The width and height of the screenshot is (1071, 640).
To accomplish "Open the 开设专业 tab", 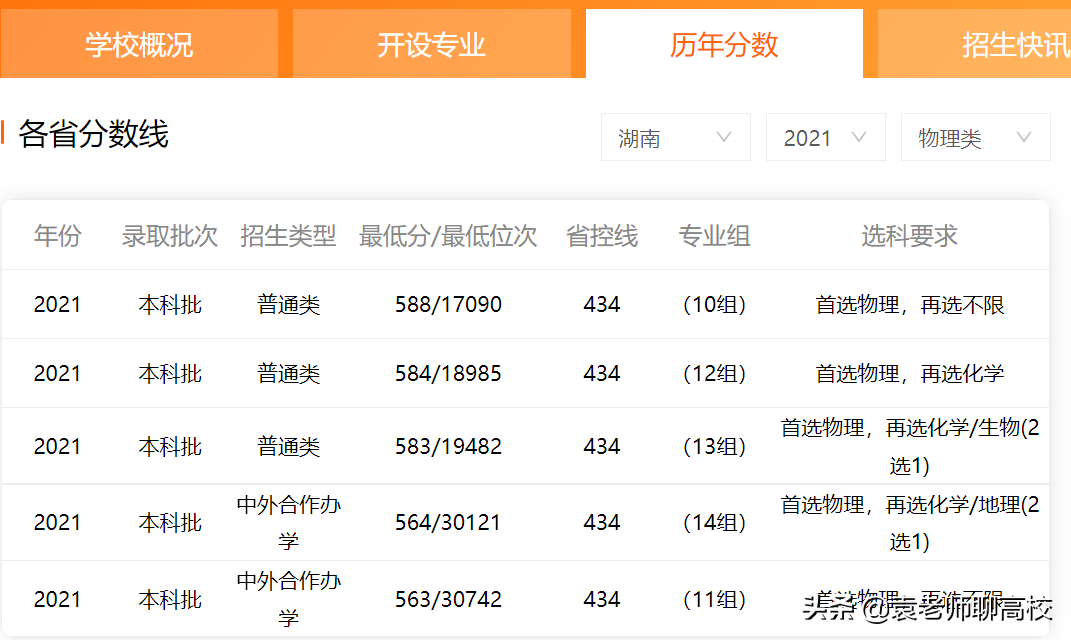I will tap(431, 43).
